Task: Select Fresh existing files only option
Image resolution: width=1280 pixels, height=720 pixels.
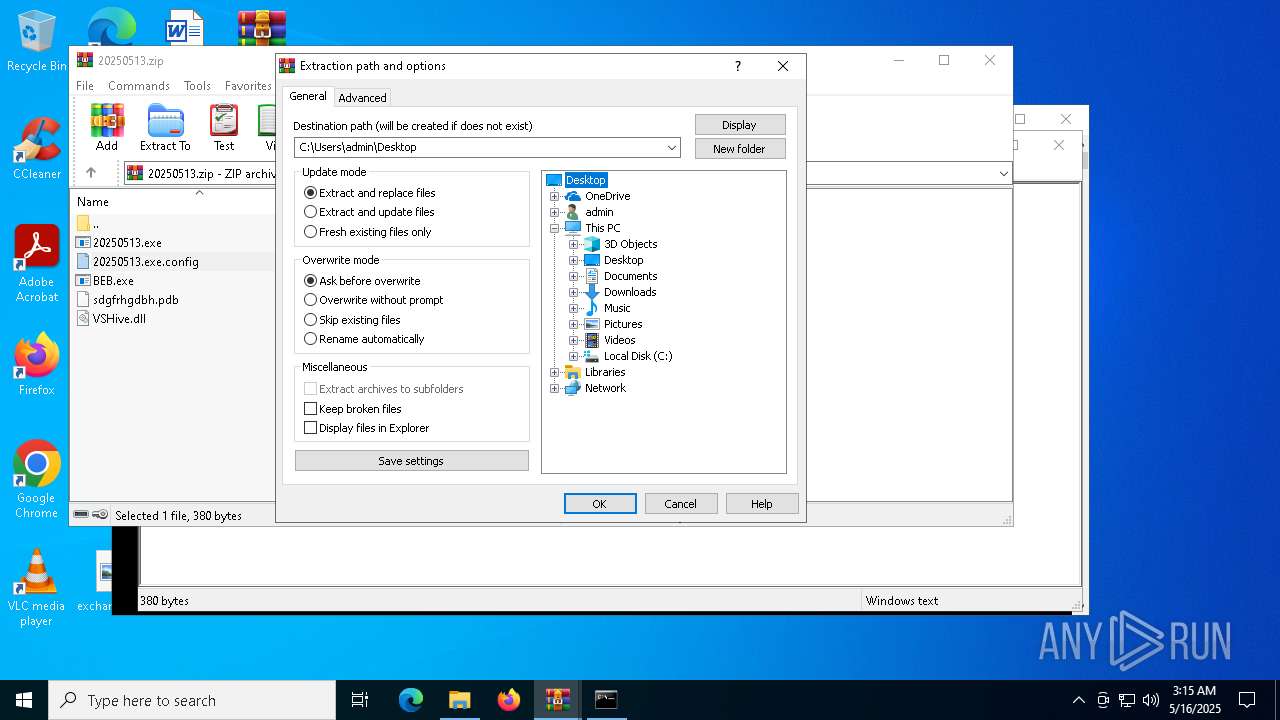Action: tap(368, 232)
